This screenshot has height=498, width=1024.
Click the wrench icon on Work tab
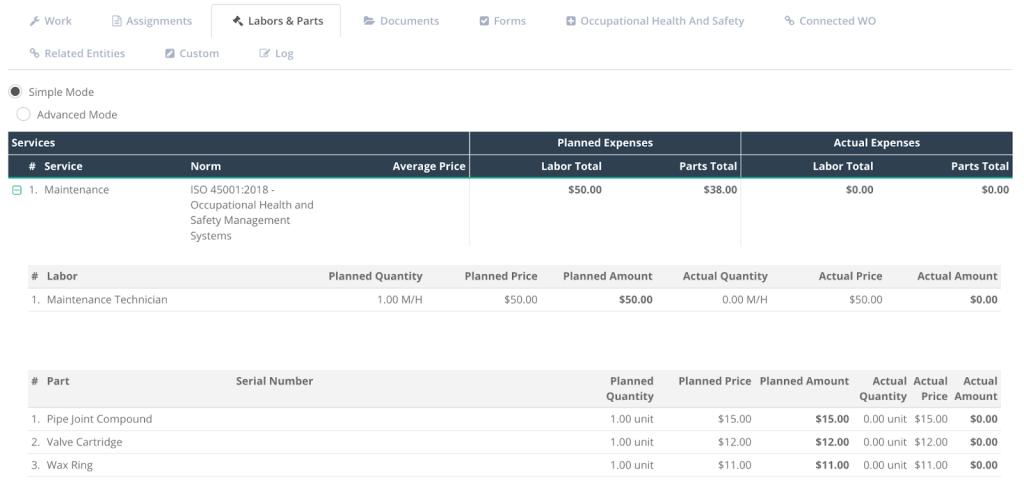(x=36, y=21)
